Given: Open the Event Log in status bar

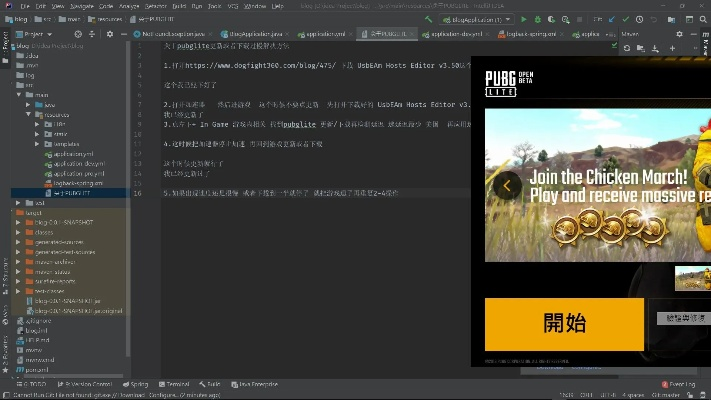Looking at the screenshot, I should 681,384.
